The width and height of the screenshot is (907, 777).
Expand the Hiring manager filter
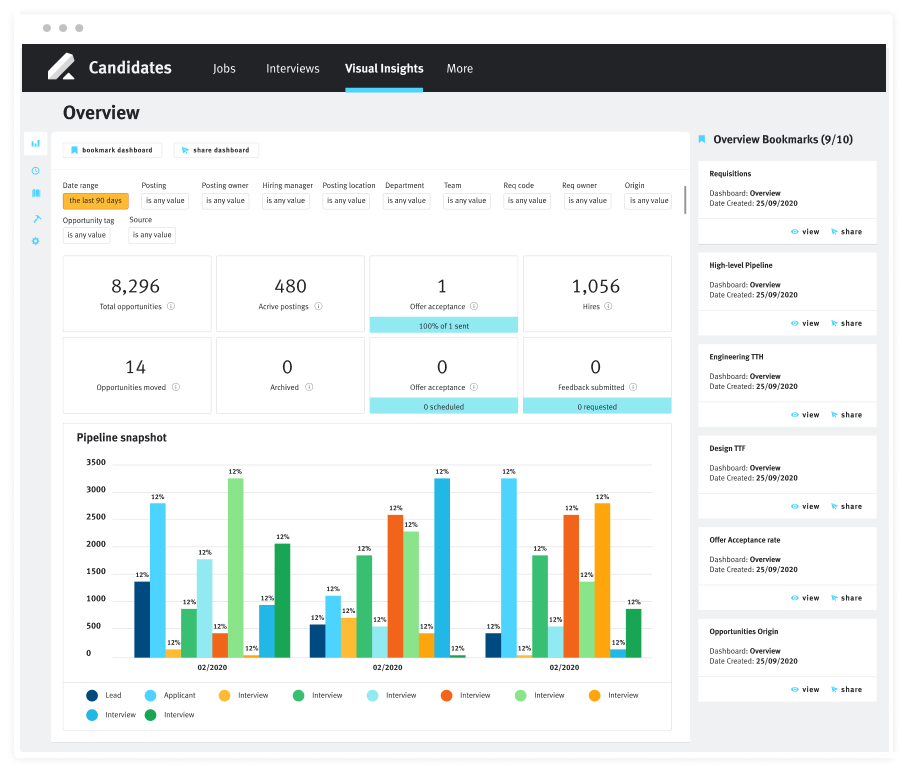pyautogui.click(x=287, y=201)
